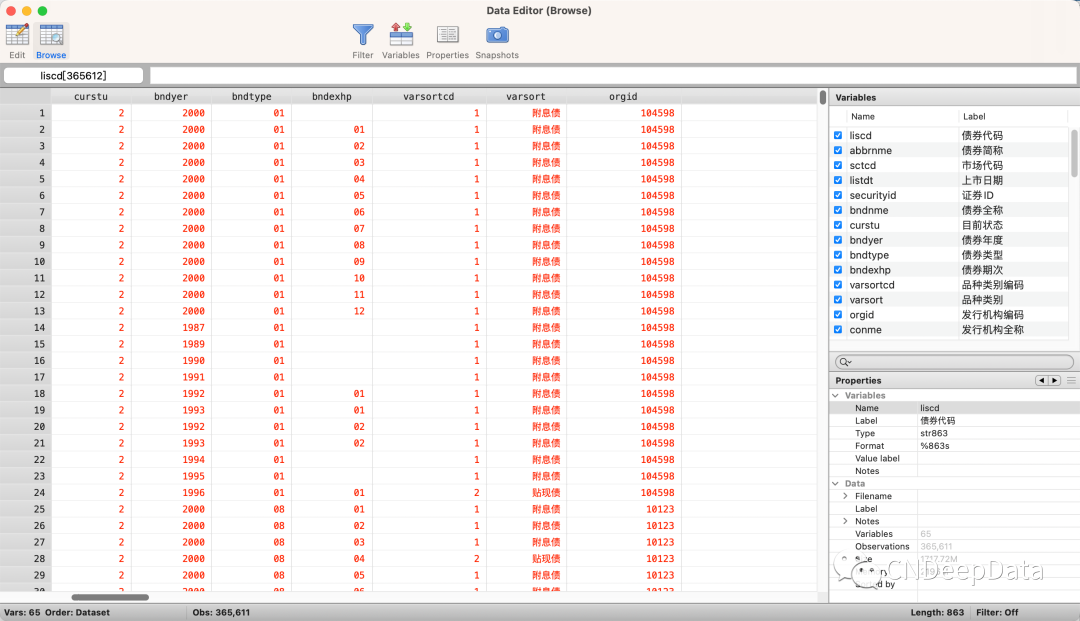Click the Label property value 债券代码

[937, 421]
